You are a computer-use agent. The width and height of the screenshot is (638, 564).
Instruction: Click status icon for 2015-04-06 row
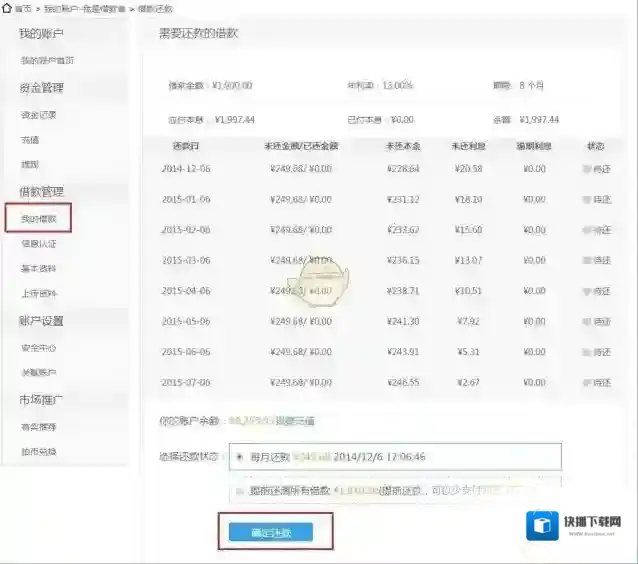(587, 291)
